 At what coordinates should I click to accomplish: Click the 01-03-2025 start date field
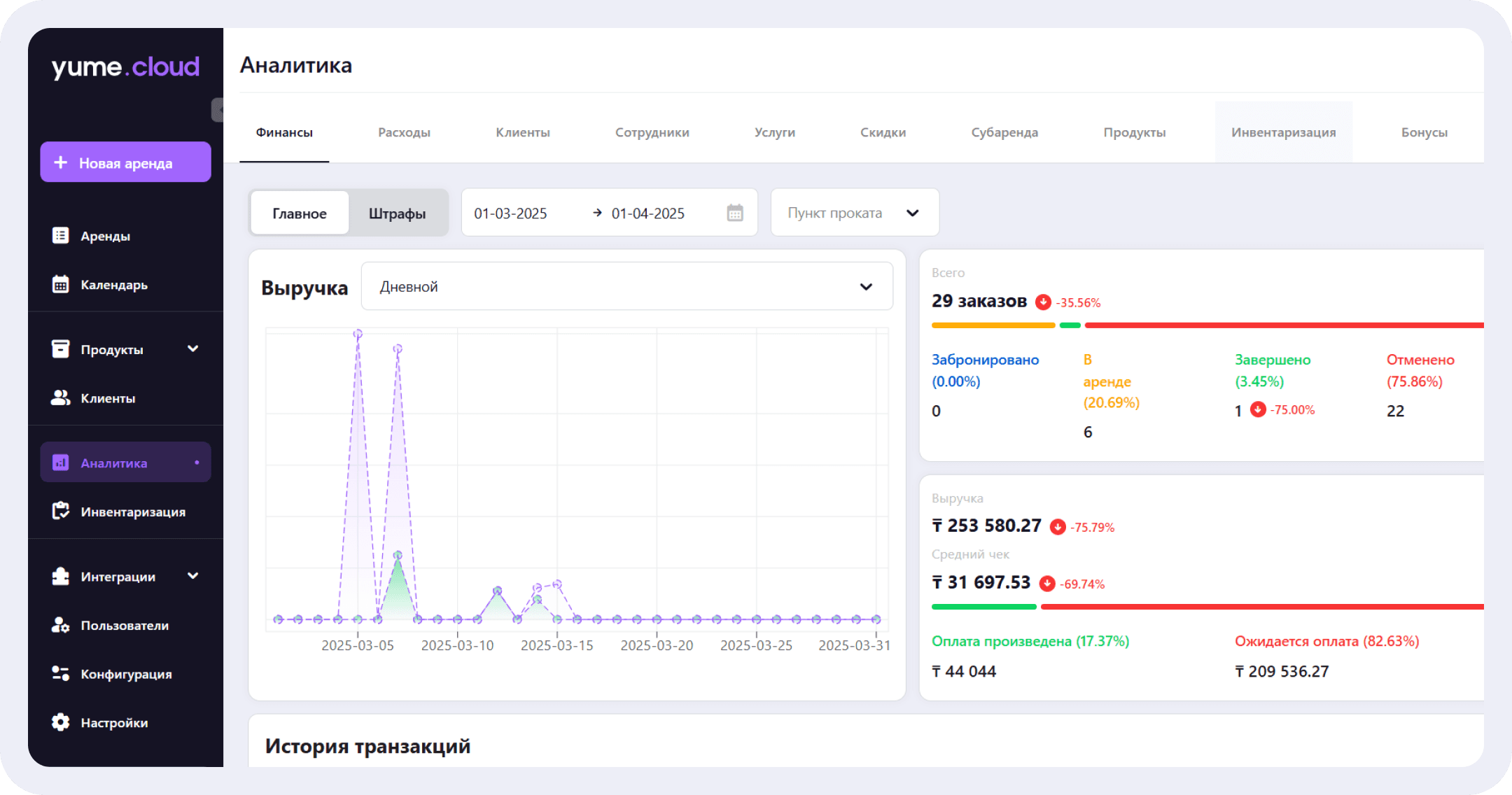coord(510,213)
